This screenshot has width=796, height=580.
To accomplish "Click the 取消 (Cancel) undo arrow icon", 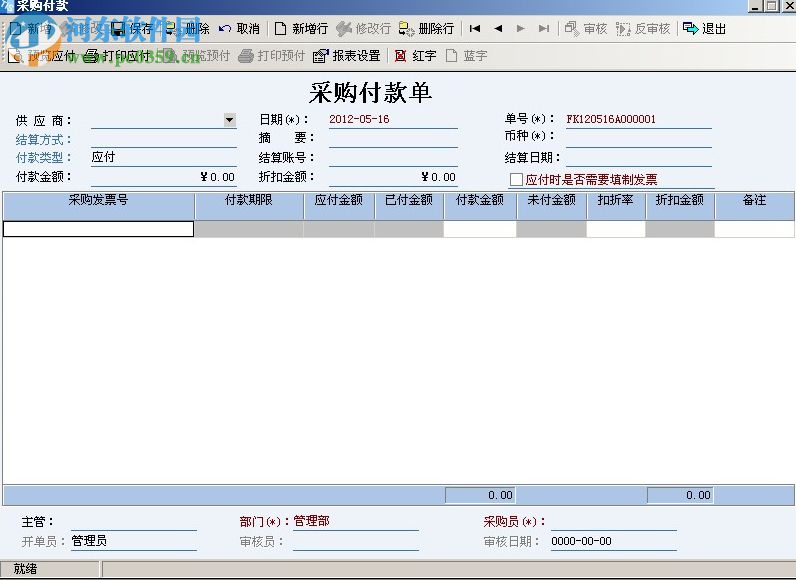I will tap(225, 29).
